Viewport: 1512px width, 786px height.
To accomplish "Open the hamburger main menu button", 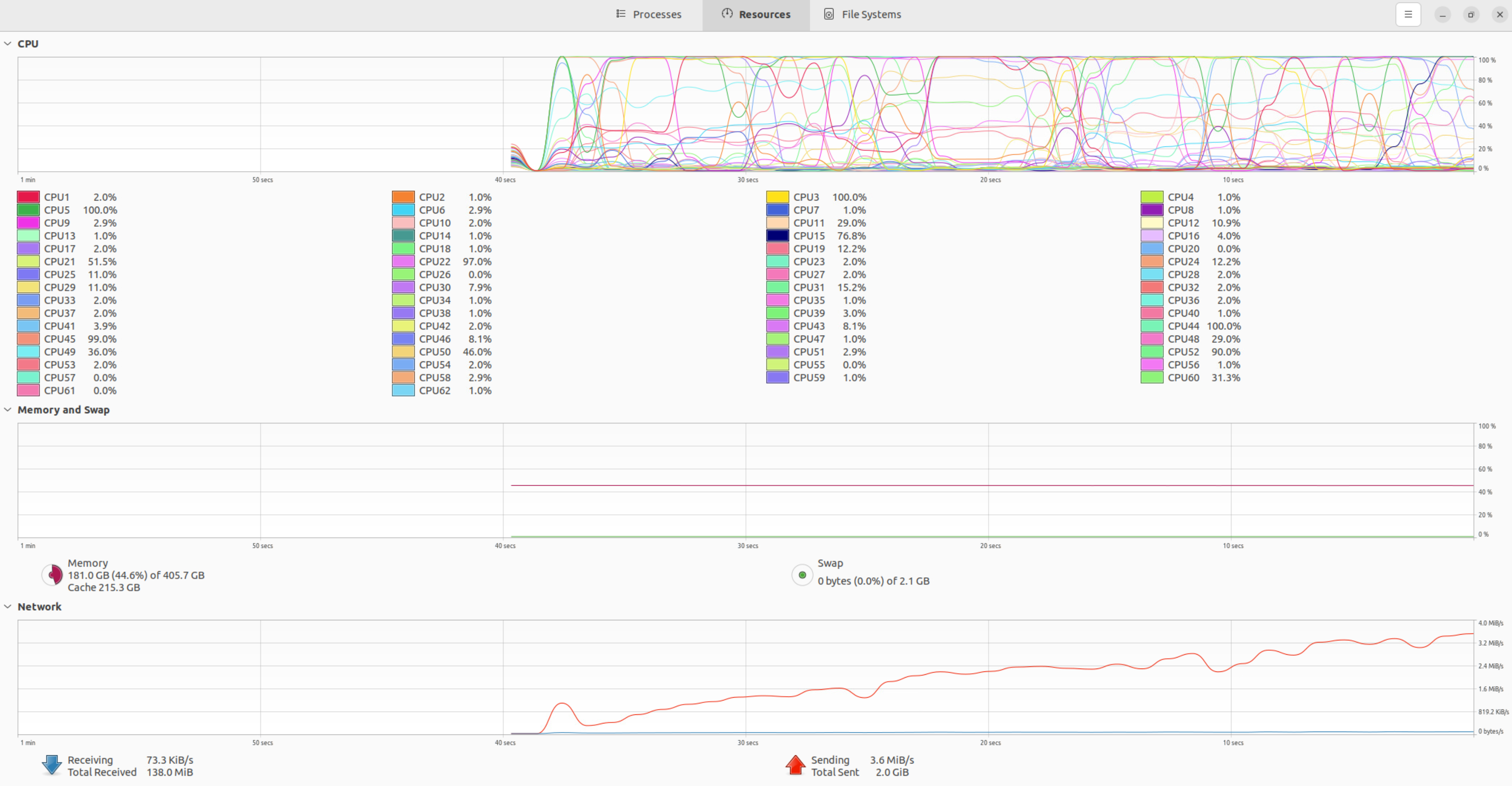I will coord(1408,15).
